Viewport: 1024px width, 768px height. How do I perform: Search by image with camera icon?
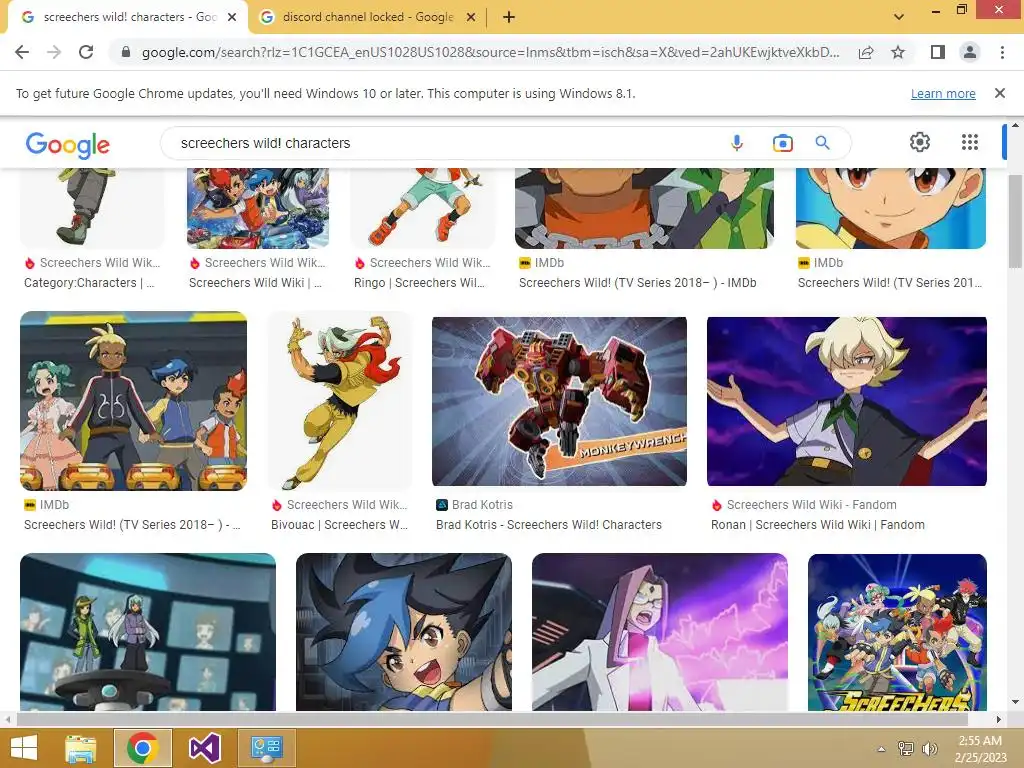coord(782,143)
